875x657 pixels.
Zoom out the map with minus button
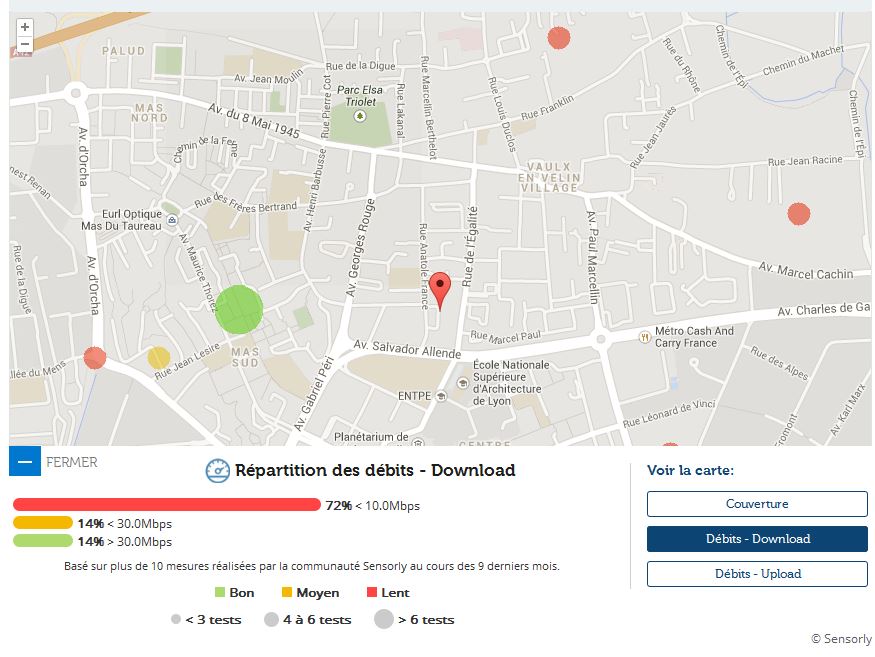coord(25,44)
